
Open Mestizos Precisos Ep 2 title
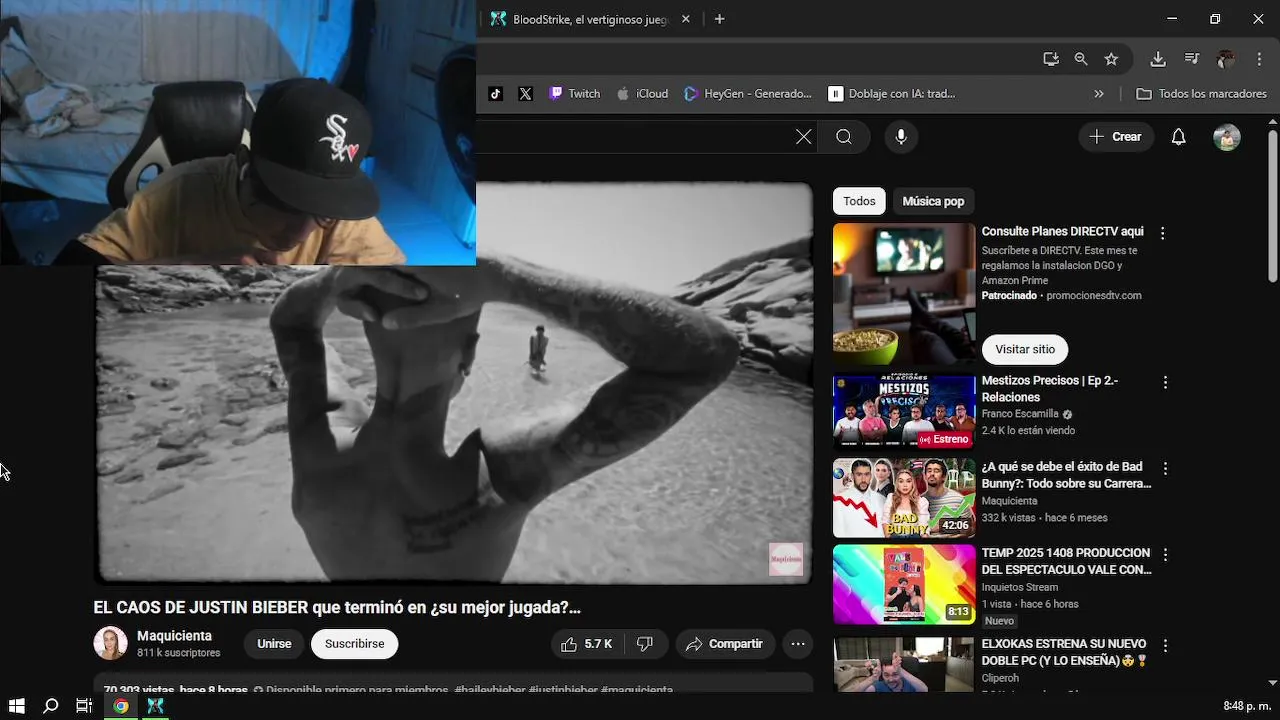coord(1051,389)
